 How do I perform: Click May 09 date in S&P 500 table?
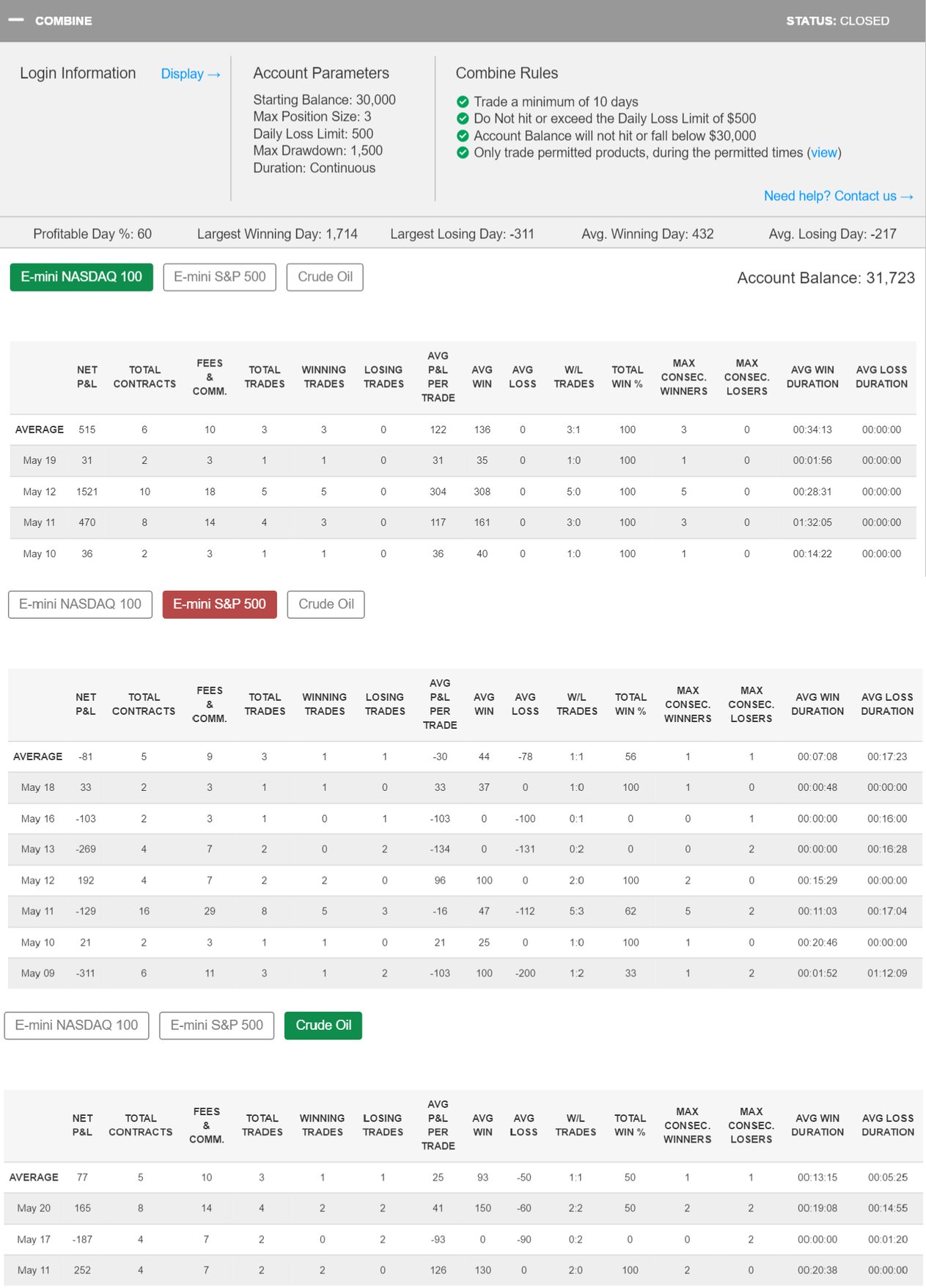point(38,974)
